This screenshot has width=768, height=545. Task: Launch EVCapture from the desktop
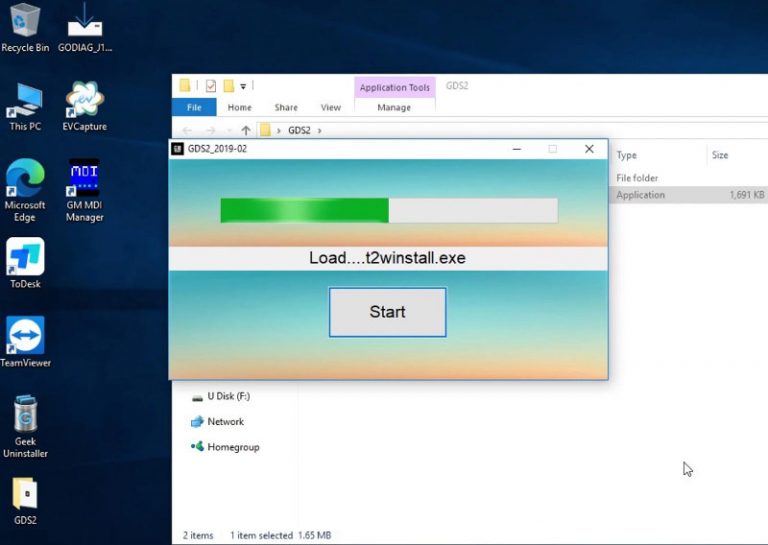pyautogui.click(x=85, y=101)
